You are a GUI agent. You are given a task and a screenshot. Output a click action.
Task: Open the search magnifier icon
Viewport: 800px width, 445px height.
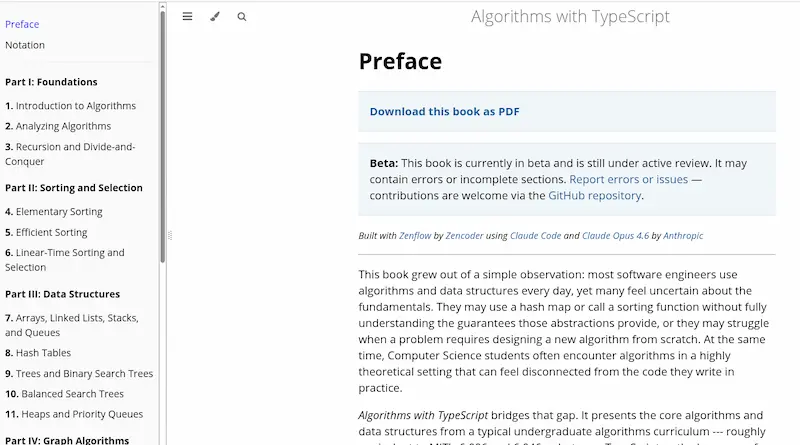pos(242,17)
